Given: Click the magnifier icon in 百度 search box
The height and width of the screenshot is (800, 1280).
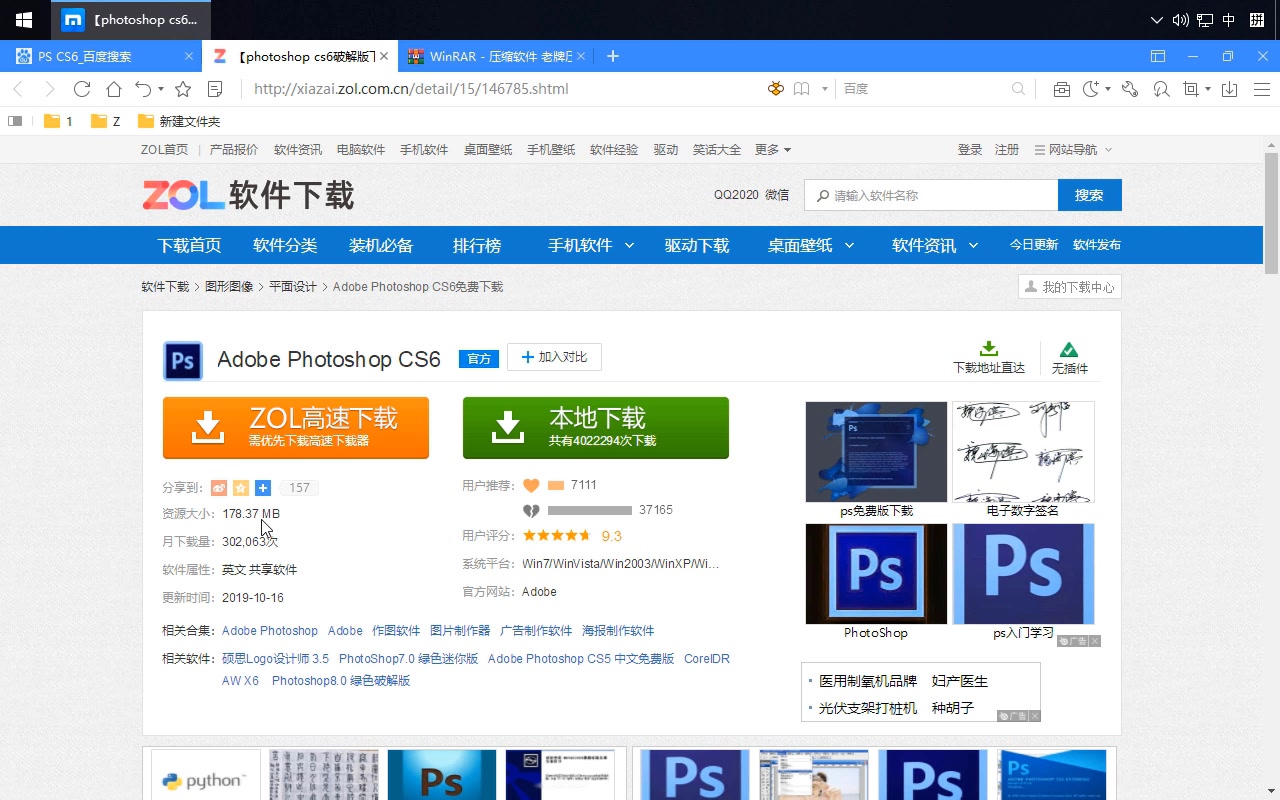Looking at the screenshot, I should pos(1018,89).
